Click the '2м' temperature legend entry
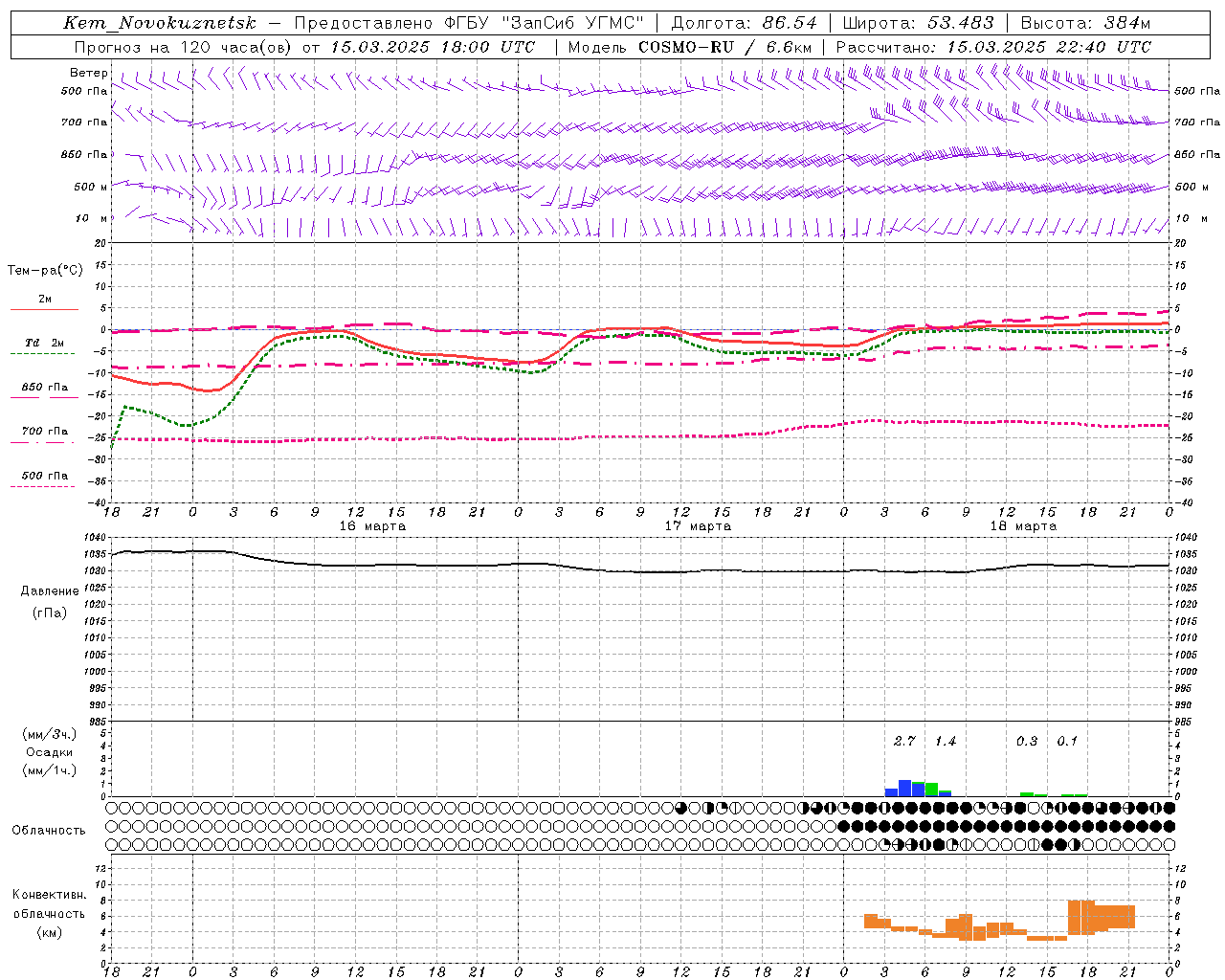Image resolution: width=1225 pixels, height=980 pixels. (45, 300)
